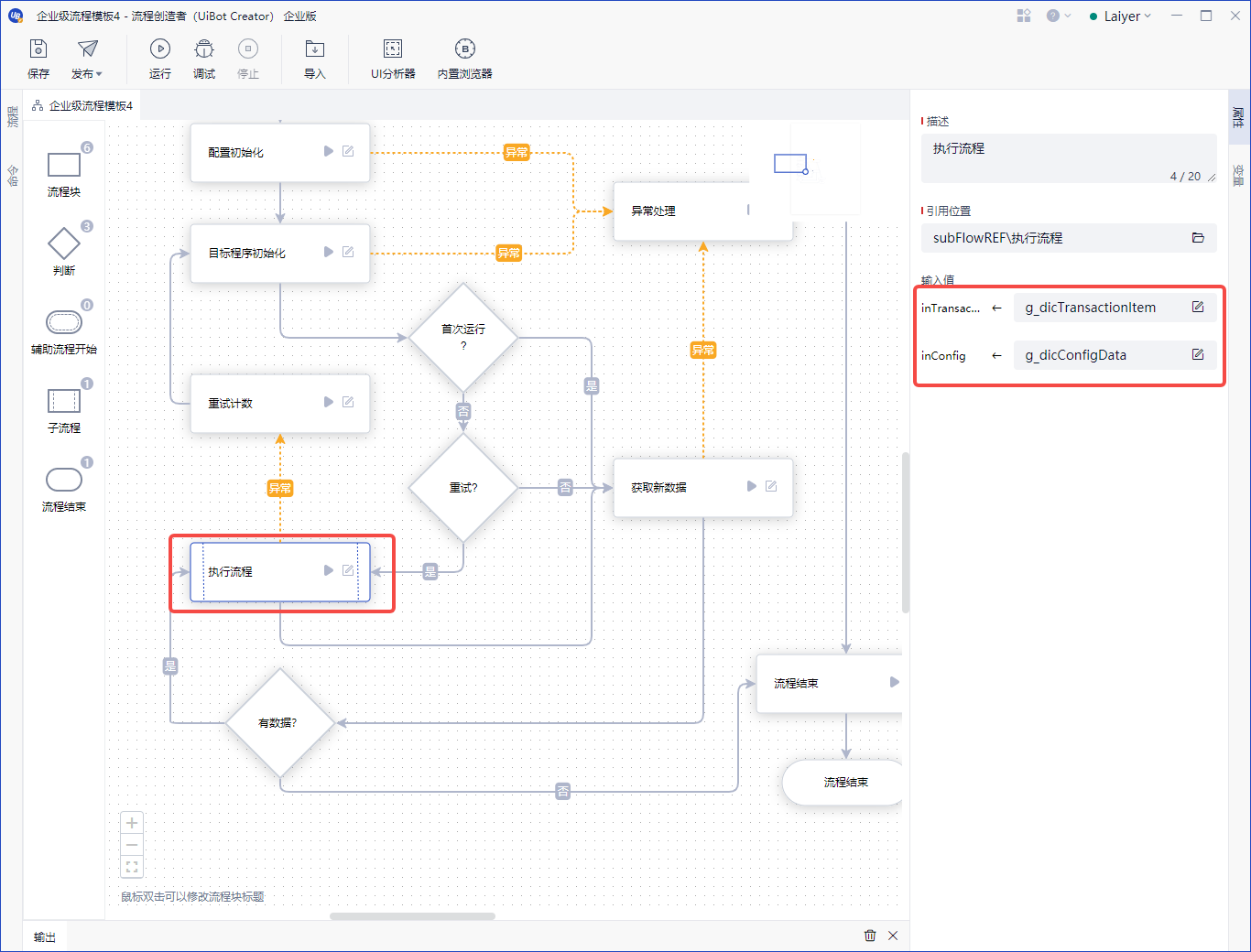1251x952 pixels.
Task: Click the 异常 label above 获取新数据
Action: pyautogui.click(x=703, y=350)
